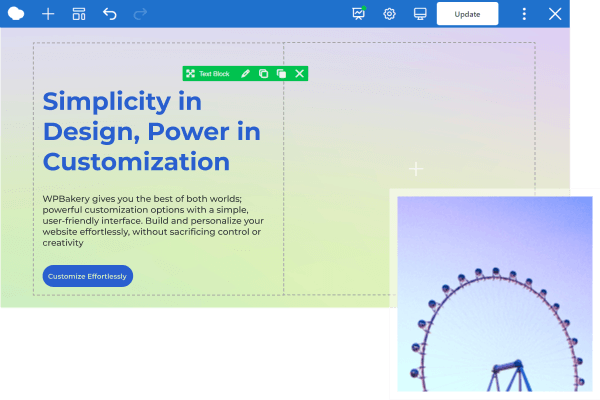Undo the last change

[x=109, y=14]
